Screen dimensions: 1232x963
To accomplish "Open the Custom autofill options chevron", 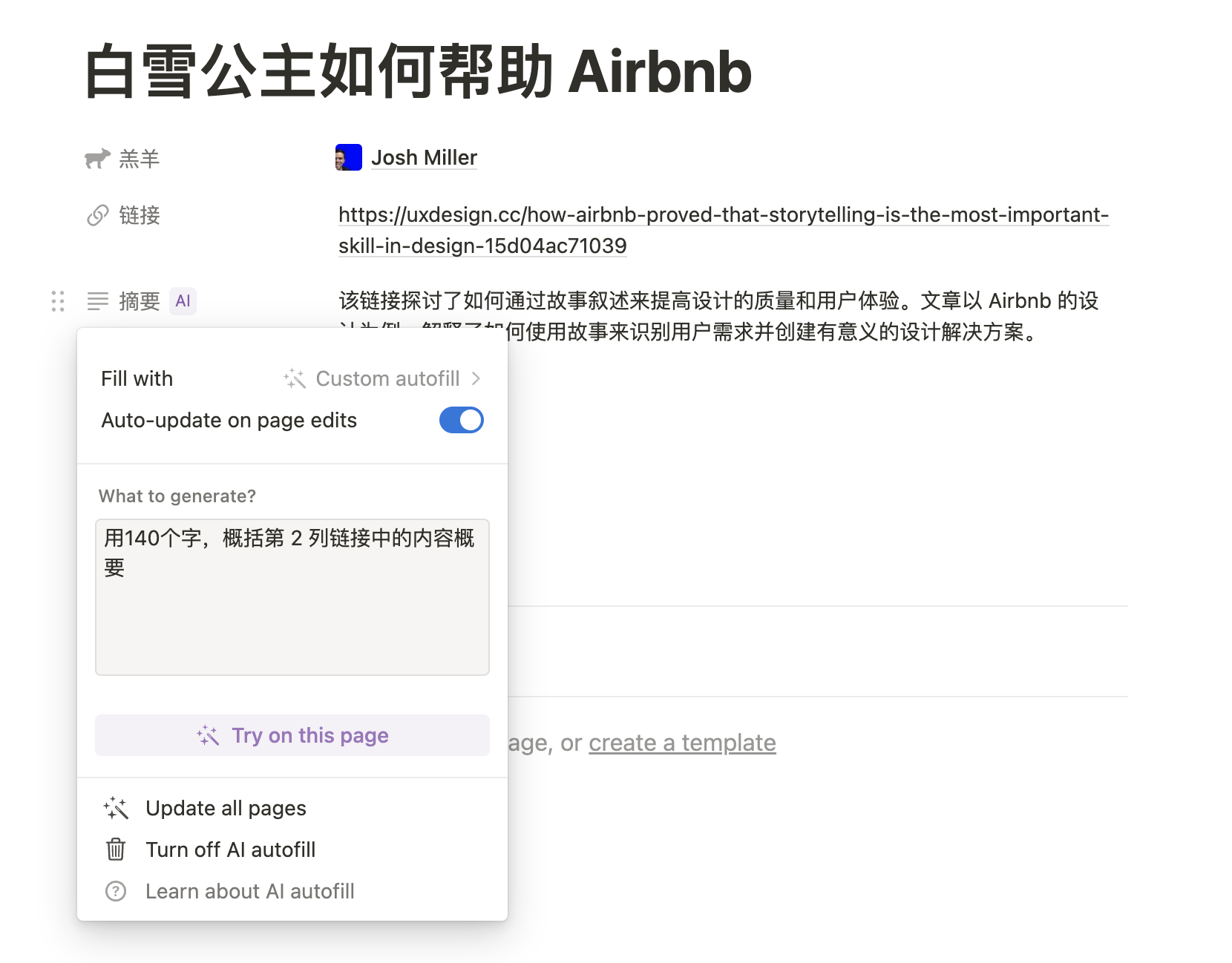I will click(476, 378).
